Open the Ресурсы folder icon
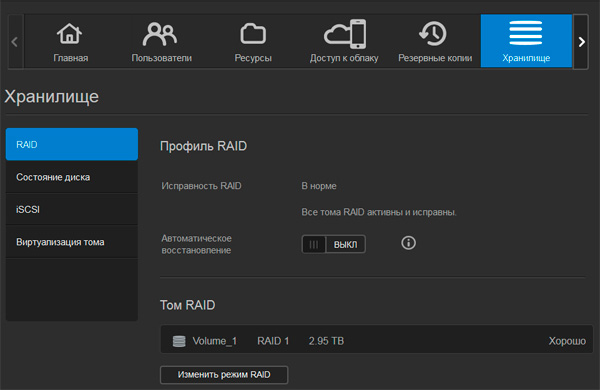This screenshot has height=390, width=600. tap(253, 34)
